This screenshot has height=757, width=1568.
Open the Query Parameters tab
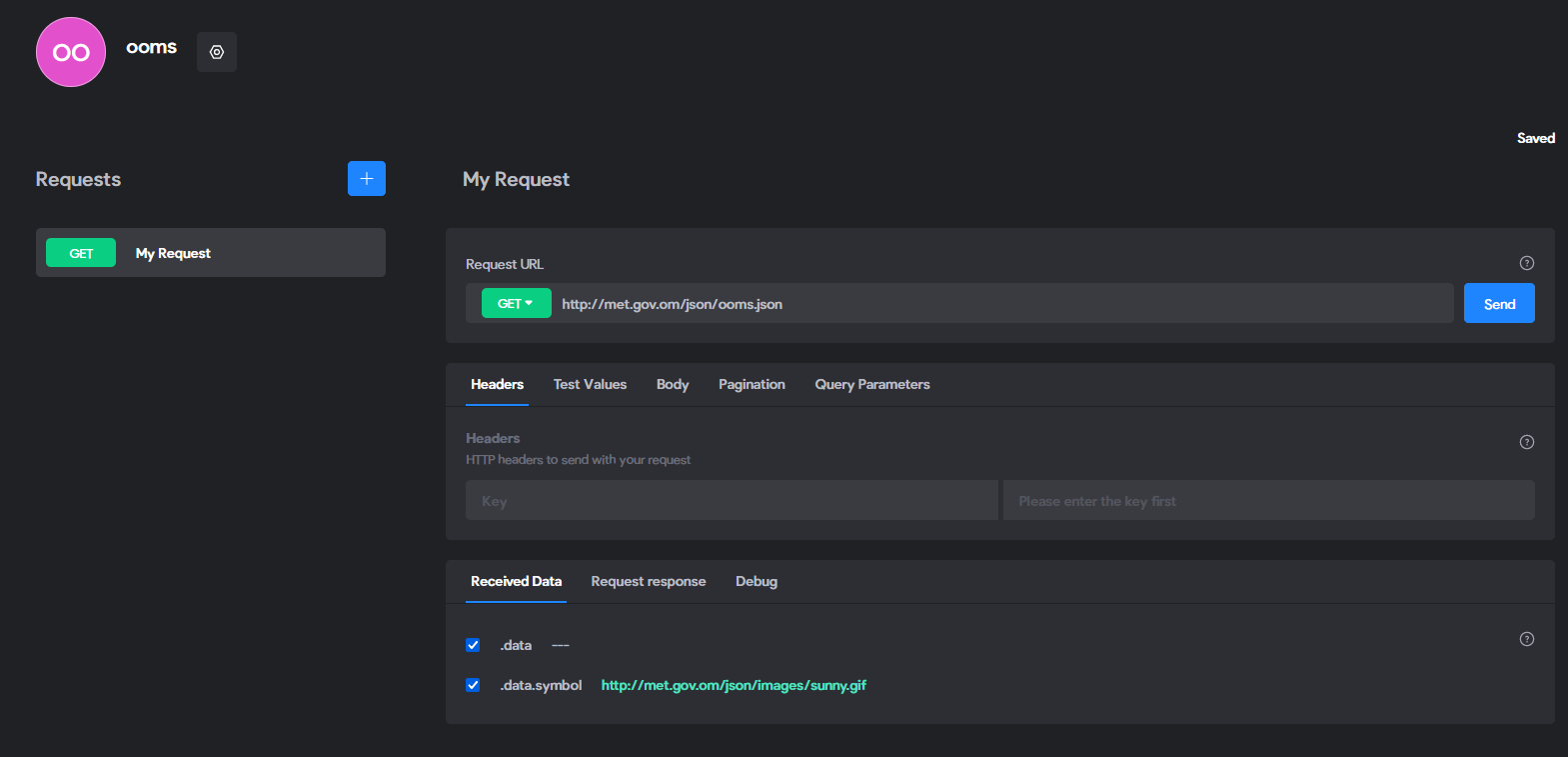872,385
